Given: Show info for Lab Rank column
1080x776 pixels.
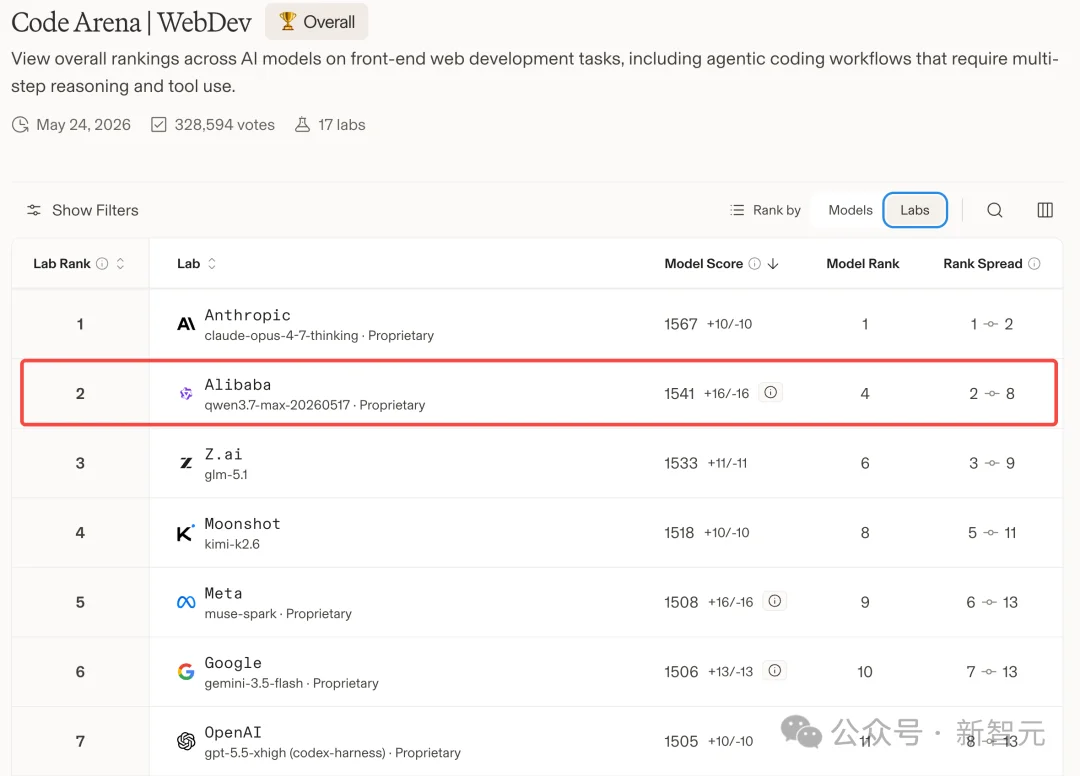Looking at the screenshot, I should tap(102, 264).
